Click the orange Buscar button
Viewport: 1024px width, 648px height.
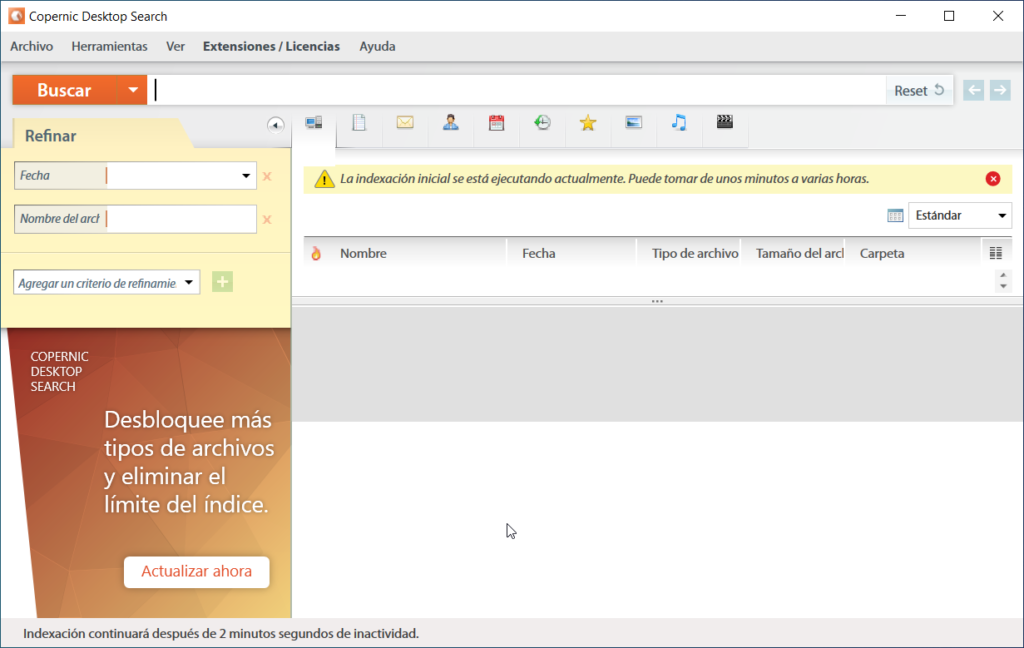point(65,90)
